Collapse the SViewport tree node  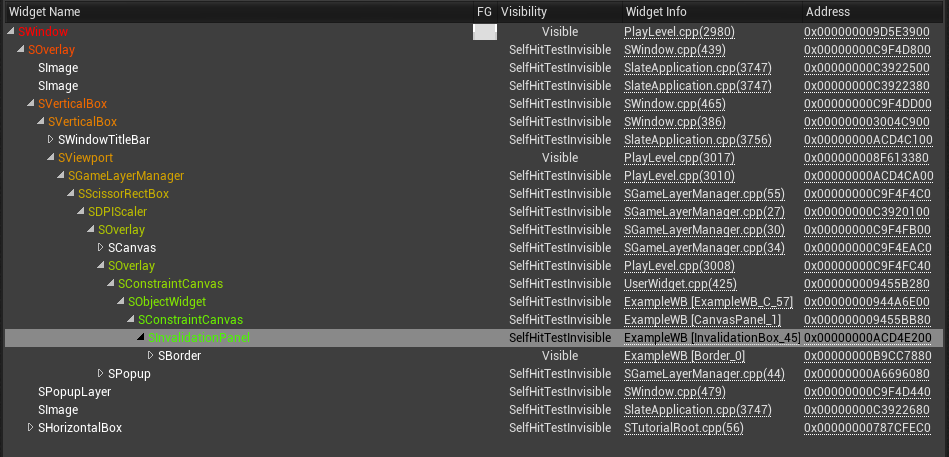pos(51,158)
